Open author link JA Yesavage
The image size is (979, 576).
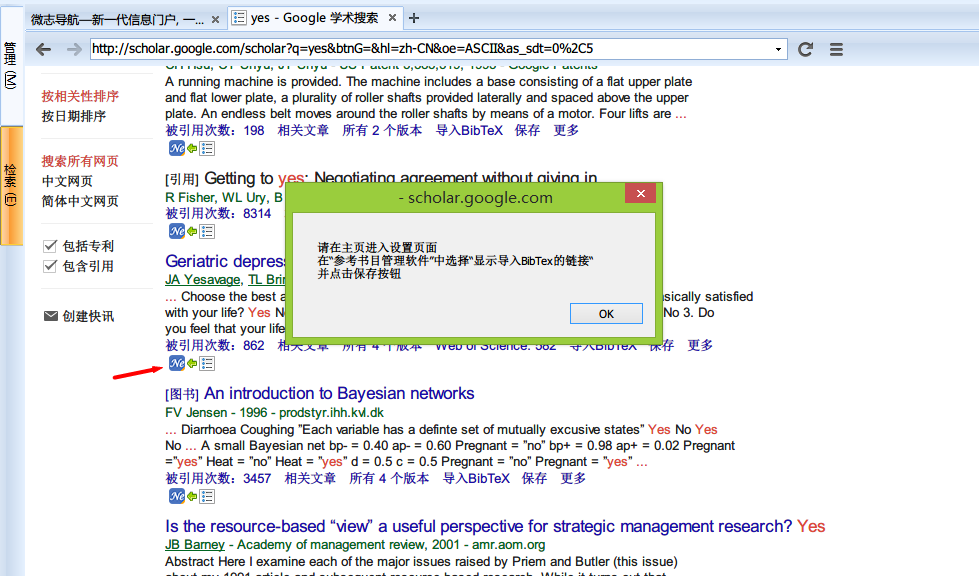click(x=203, y=280)
